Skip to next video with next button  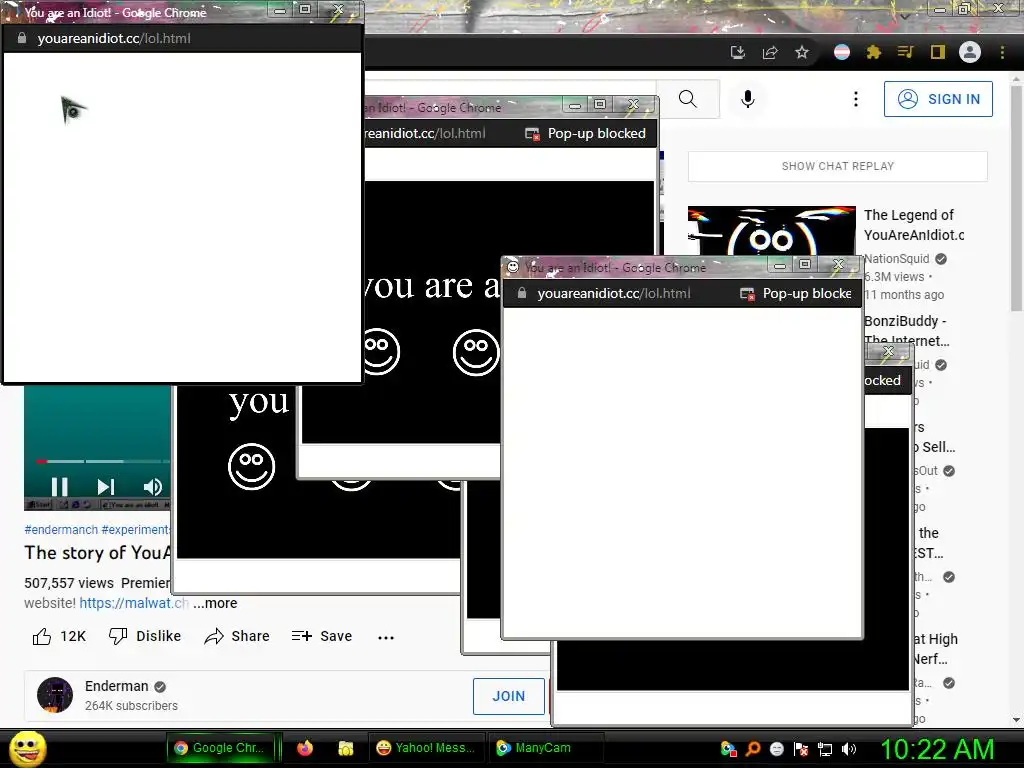pos(106,487)
